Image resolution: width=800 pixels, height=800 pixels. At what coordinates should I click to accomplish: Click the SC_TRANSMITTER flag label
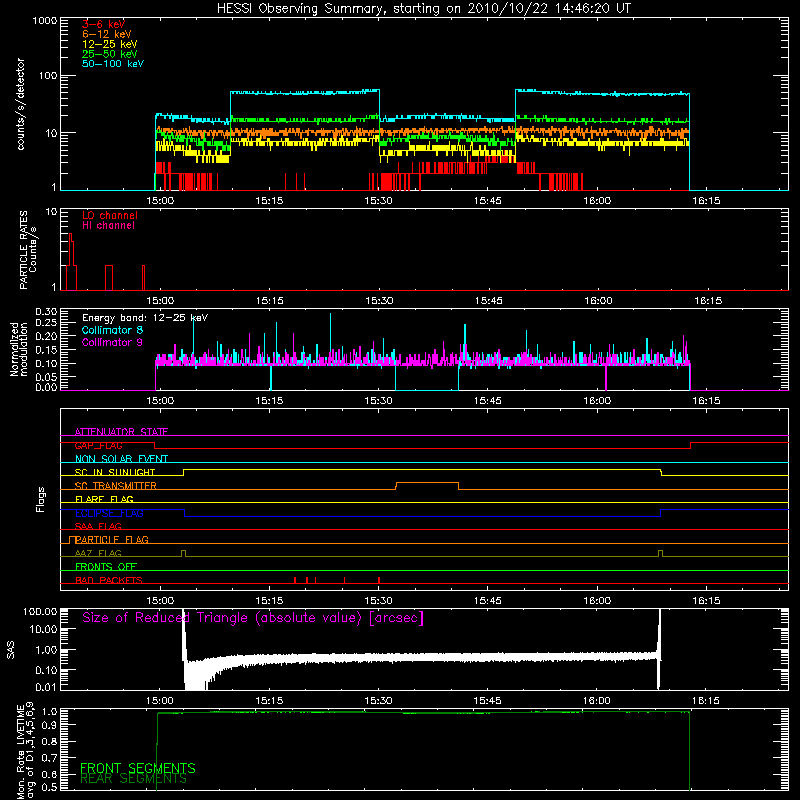[116, 486]
